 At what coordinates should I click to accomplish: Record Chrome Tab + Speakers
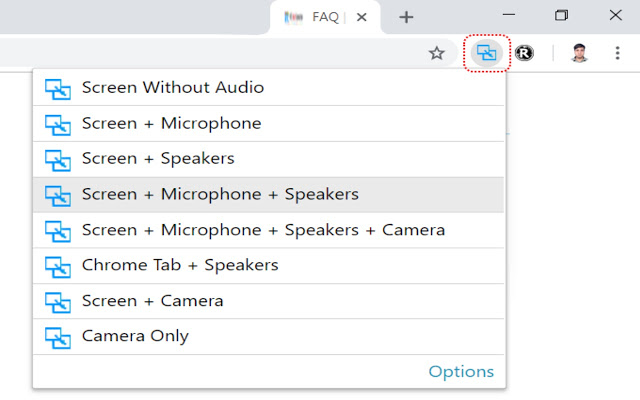tap(180, 266)
